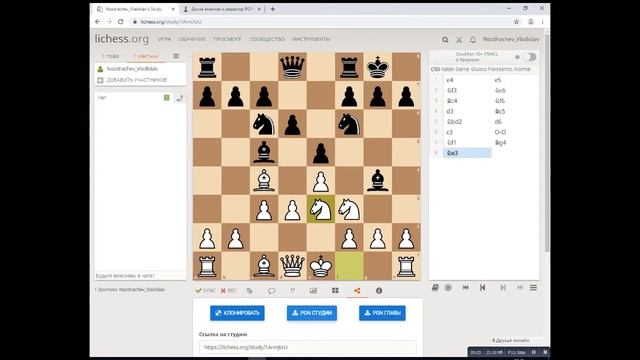This screenshot has width=640, height=360.
Task: Click the browser address bar
Action: coord(322,22)
